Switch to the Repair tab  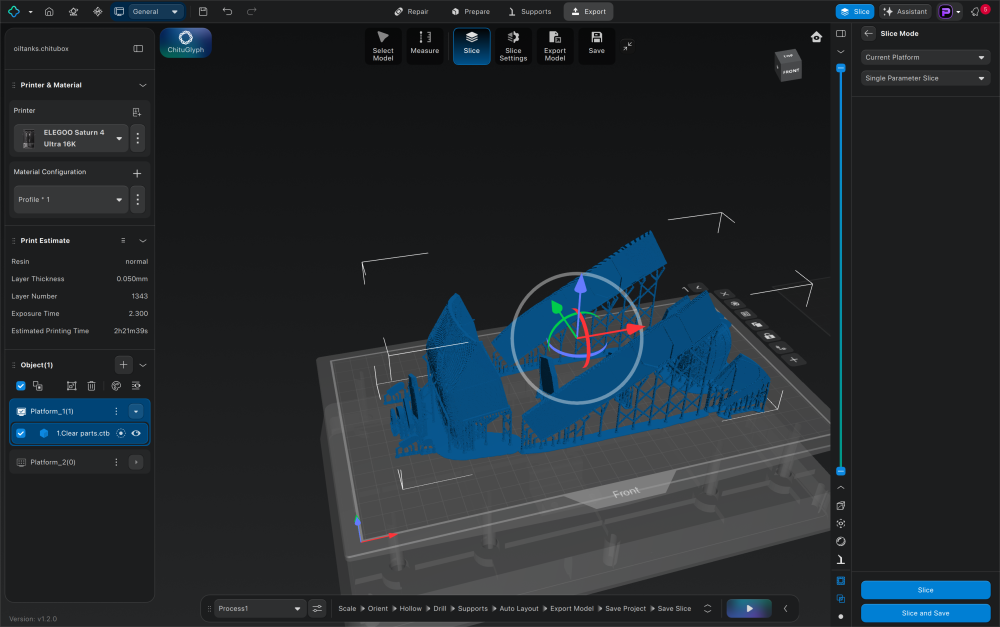(411, 11)
